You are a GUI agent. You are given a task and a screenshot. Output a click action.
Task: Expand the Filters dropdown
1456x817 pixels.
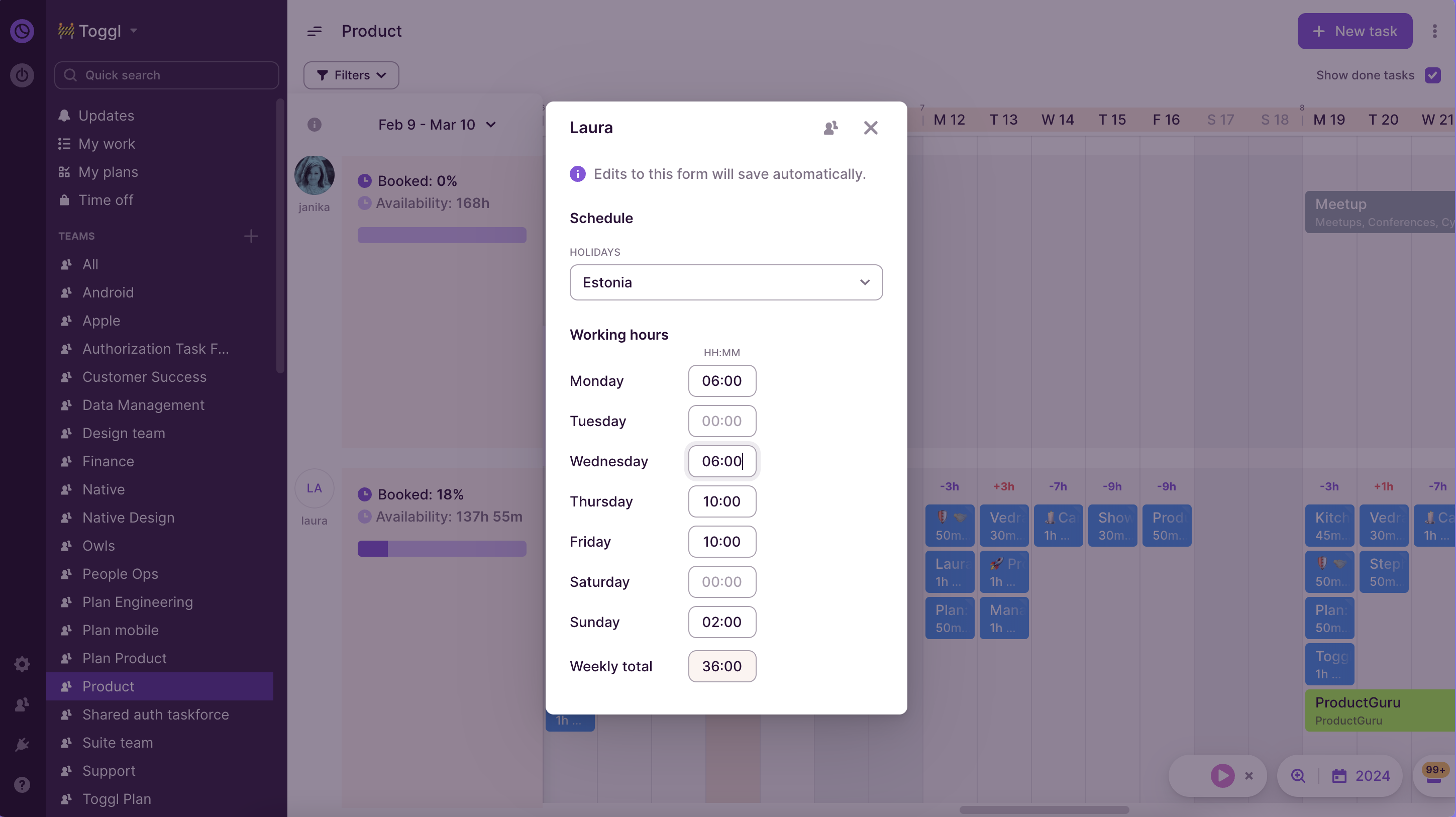point(351,75)
